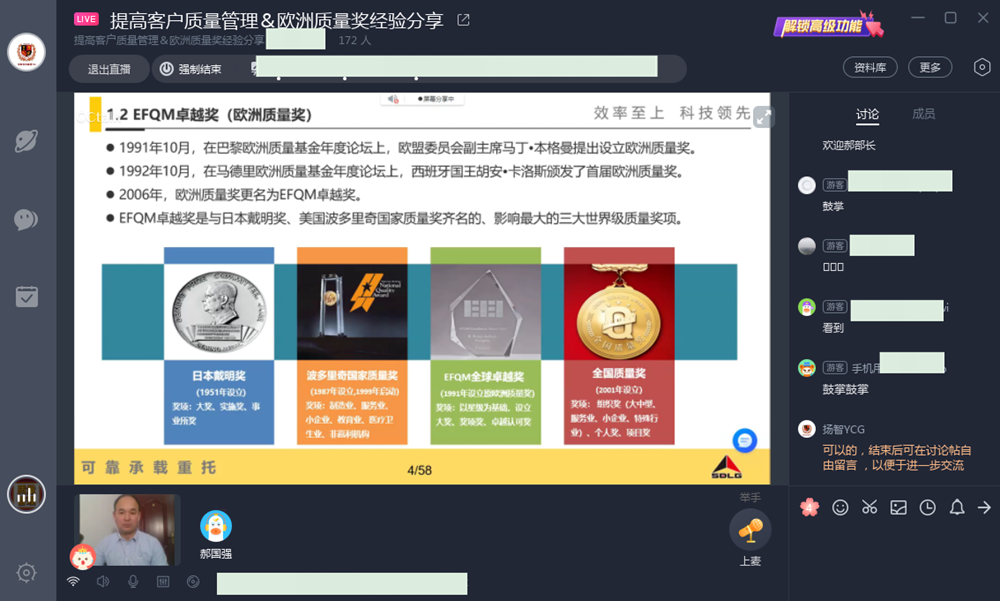
Task: Insert a picture with the image icon
Action: point(898,507)
